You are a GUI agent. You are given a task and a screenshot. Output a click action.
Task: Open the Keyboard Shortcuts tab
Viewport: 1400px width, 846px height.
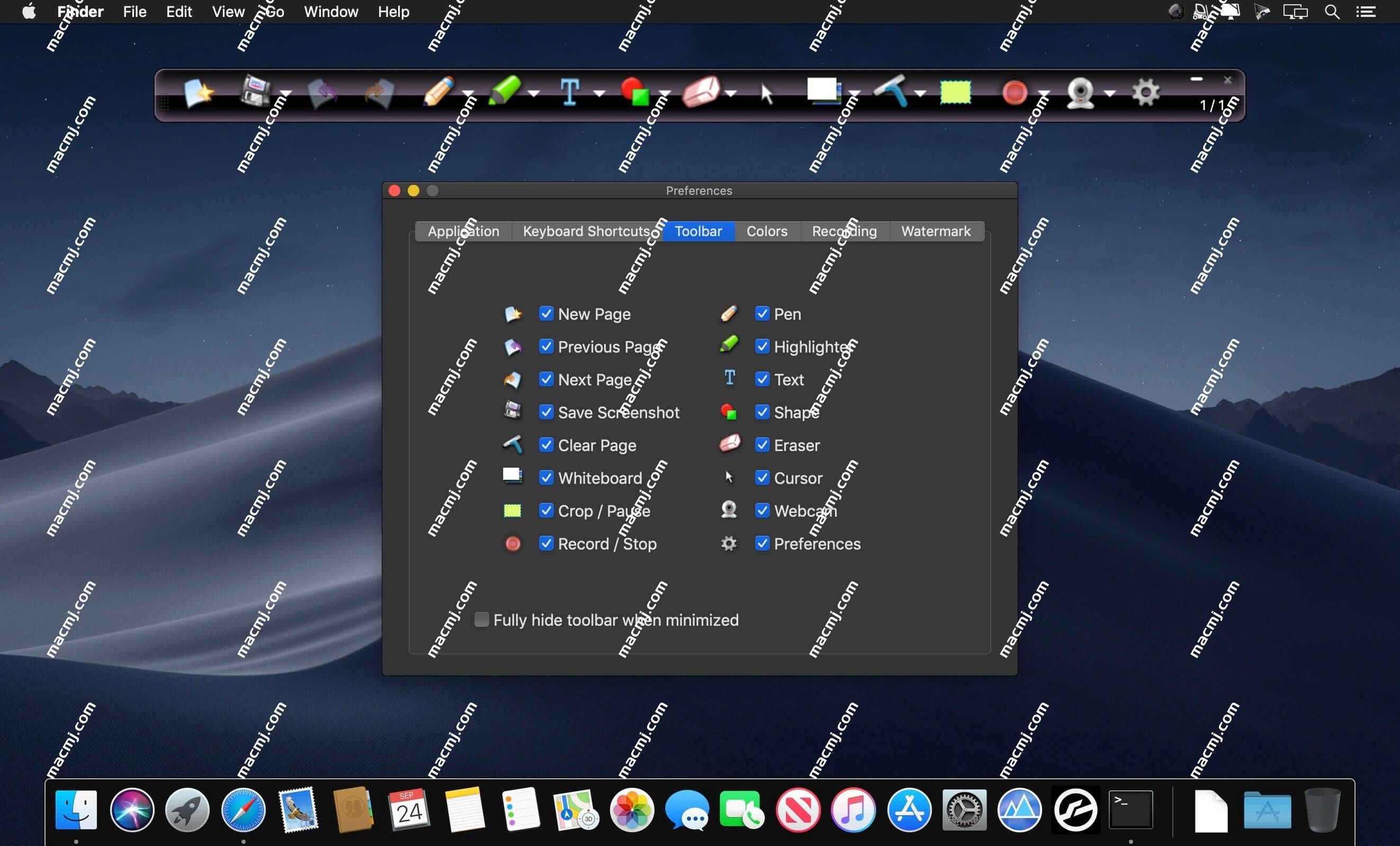point(589,231)
